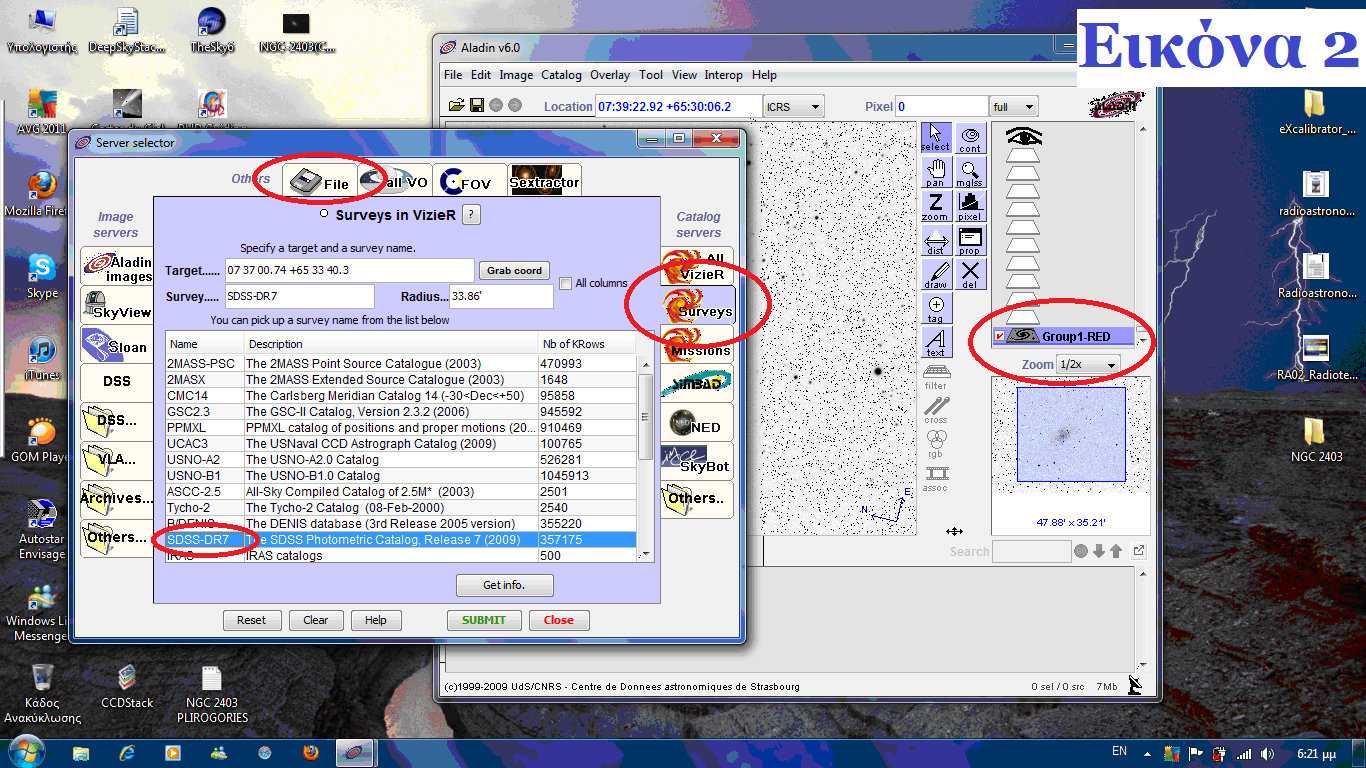Click the Firefox icon in the taskbar
This screenshot has width=1366, height=768.
click(311, 752)
